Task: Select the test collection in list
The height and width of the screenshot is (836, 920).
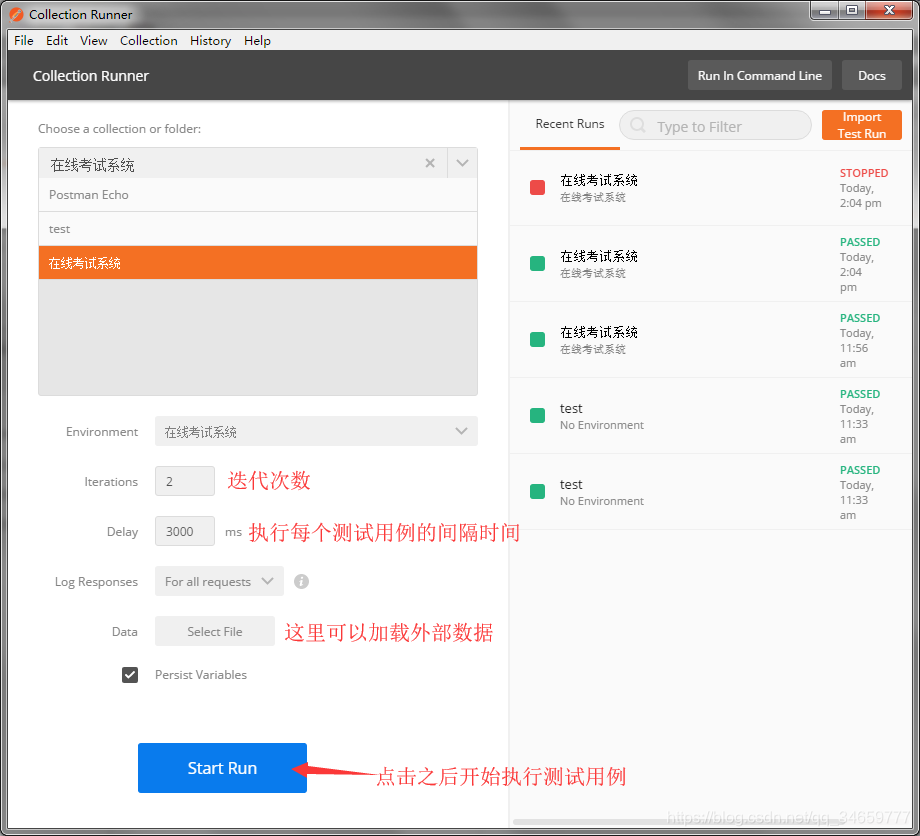Action: click(258, 229)
